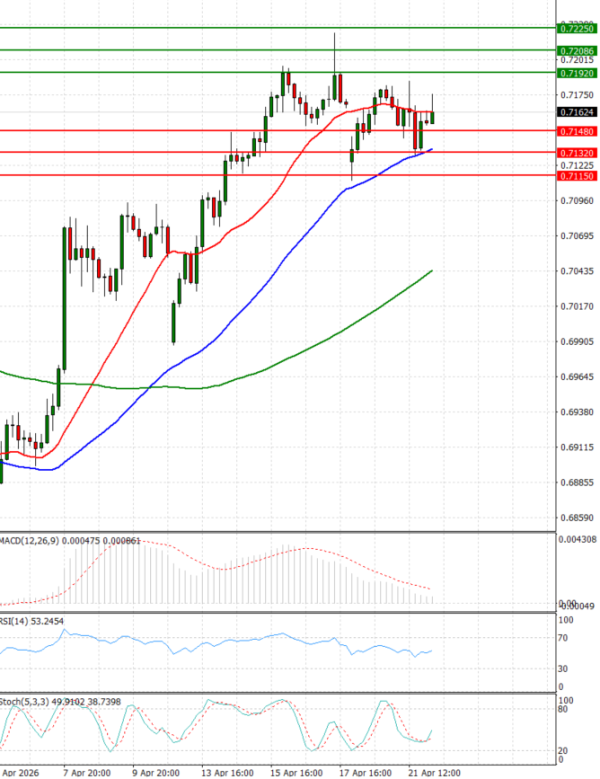Click the 9 Apr 20:00 time label
The width and height of the screenshot is (600, 779).
tap(157, 772)
